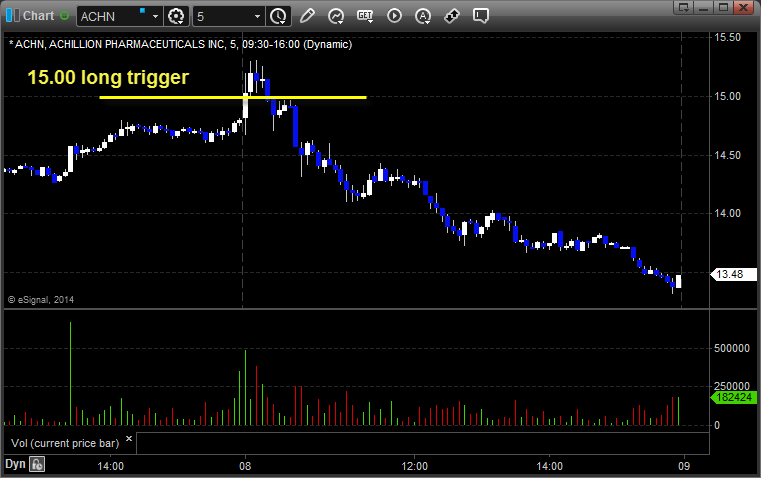Open the GET studies menu
761x478 pixels.
(x=365, y=16)
